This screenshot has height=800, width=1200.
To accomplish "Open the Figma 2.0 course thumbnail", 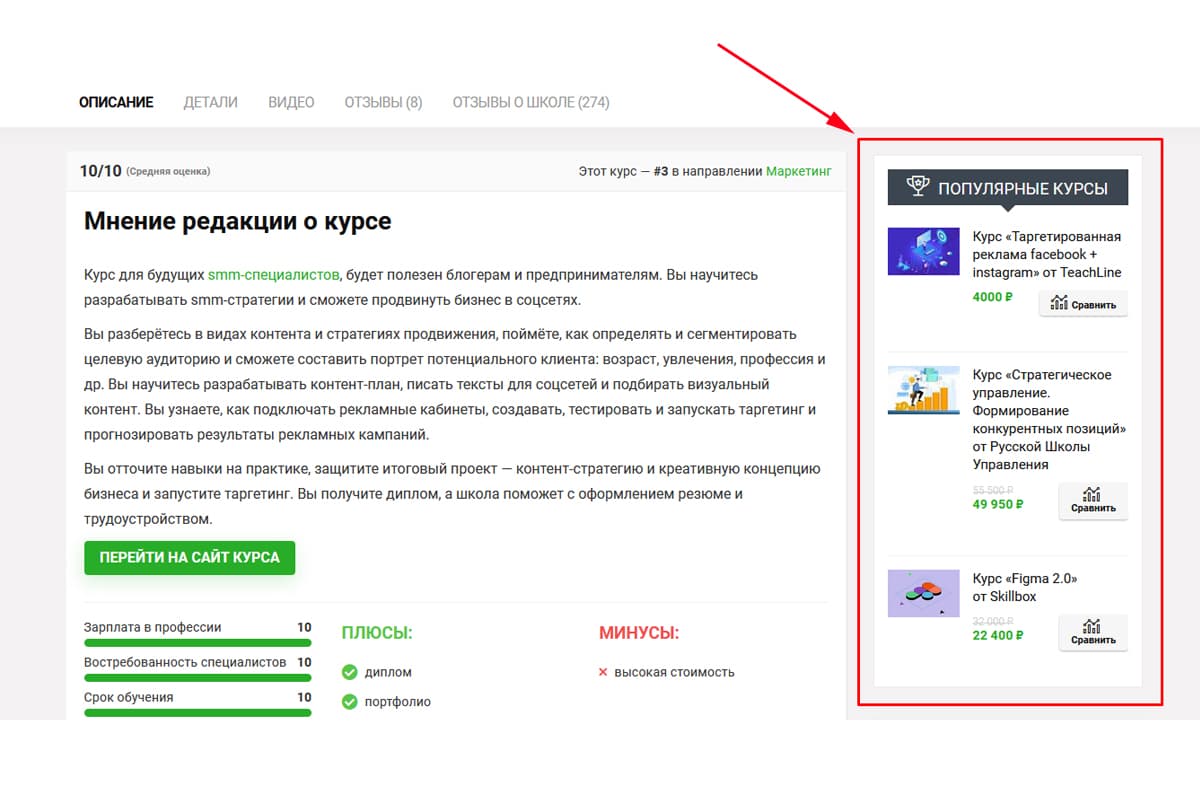I will (923, 593).
